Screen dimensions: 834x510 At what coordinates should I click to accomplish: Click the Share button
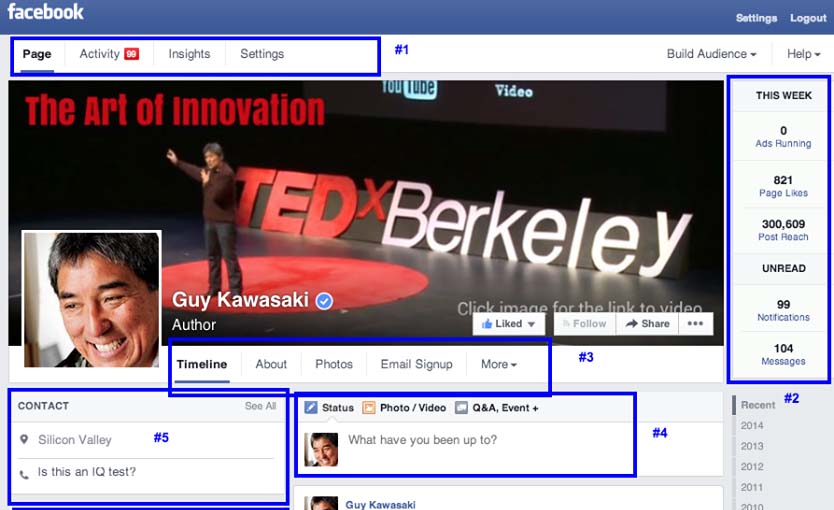(647, 323)
